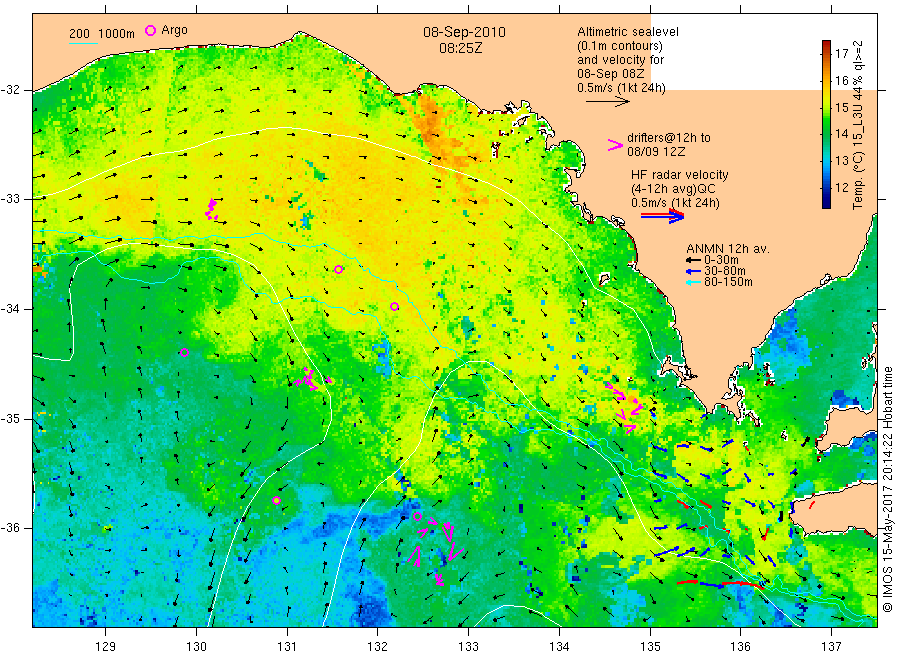This screenshot has height=660, width=900.
Task: Click the magenta drifter cluster near 34.8S 134.7E
Action: [x=624, y=406]
